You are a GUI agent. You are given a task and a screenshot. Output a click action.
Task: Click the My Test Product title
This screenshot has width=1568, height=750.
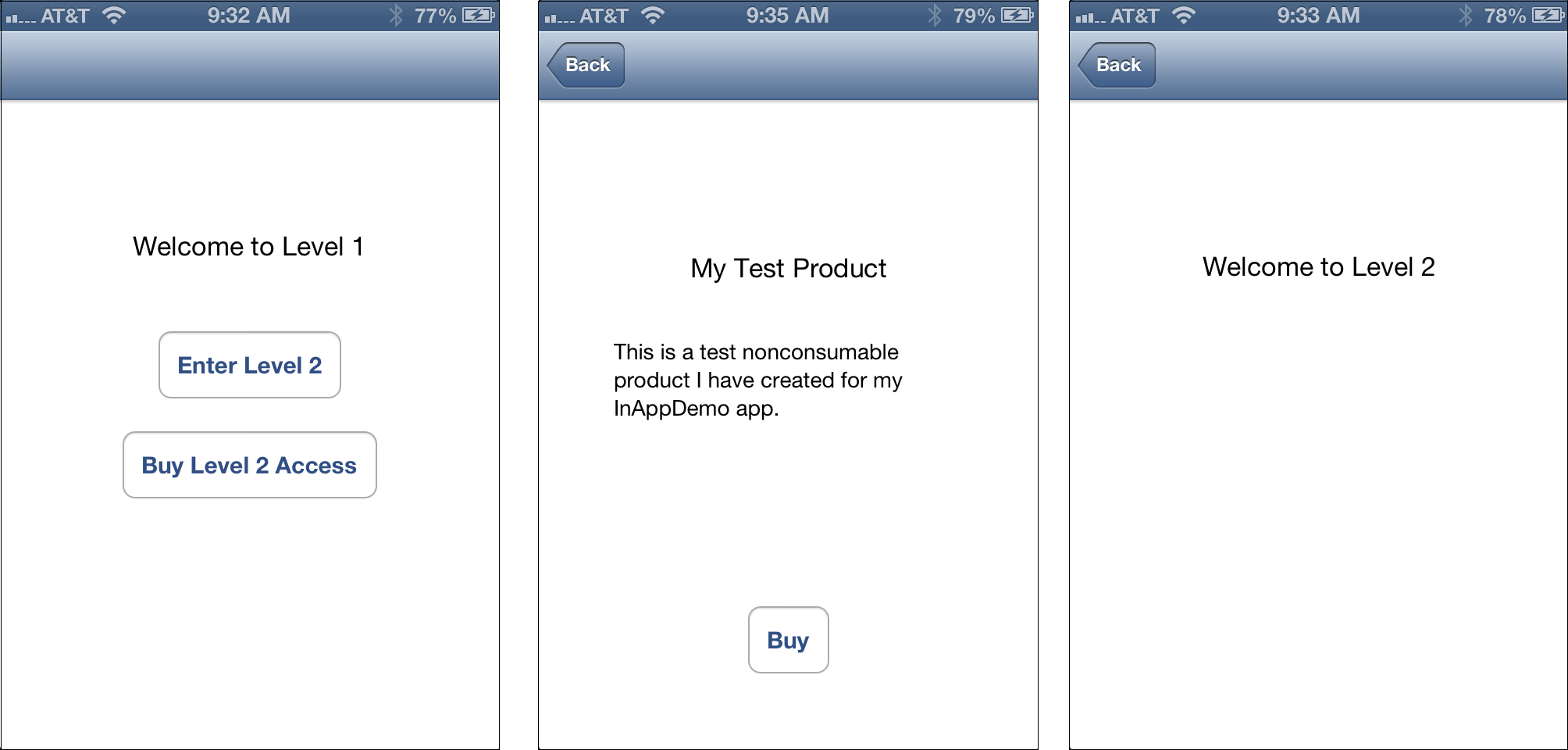click(x=788, y=269)
